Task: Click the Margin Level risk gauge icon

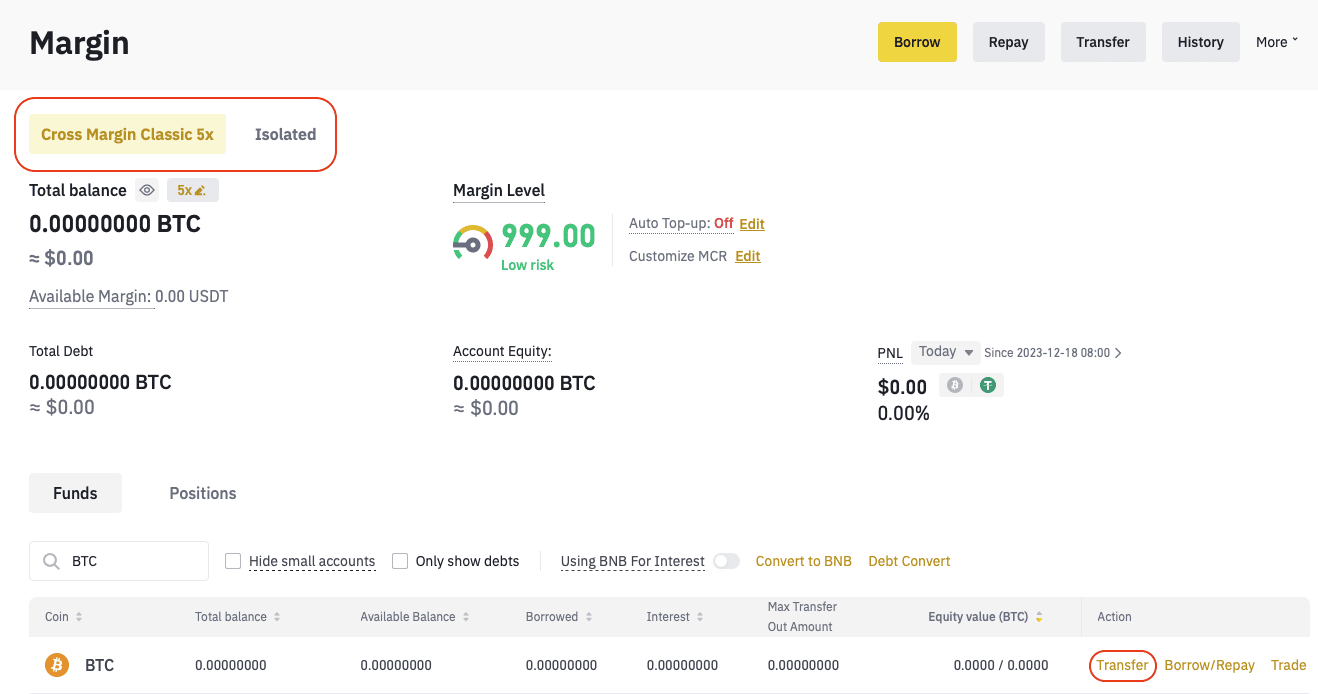Action: tap(472, 243)
